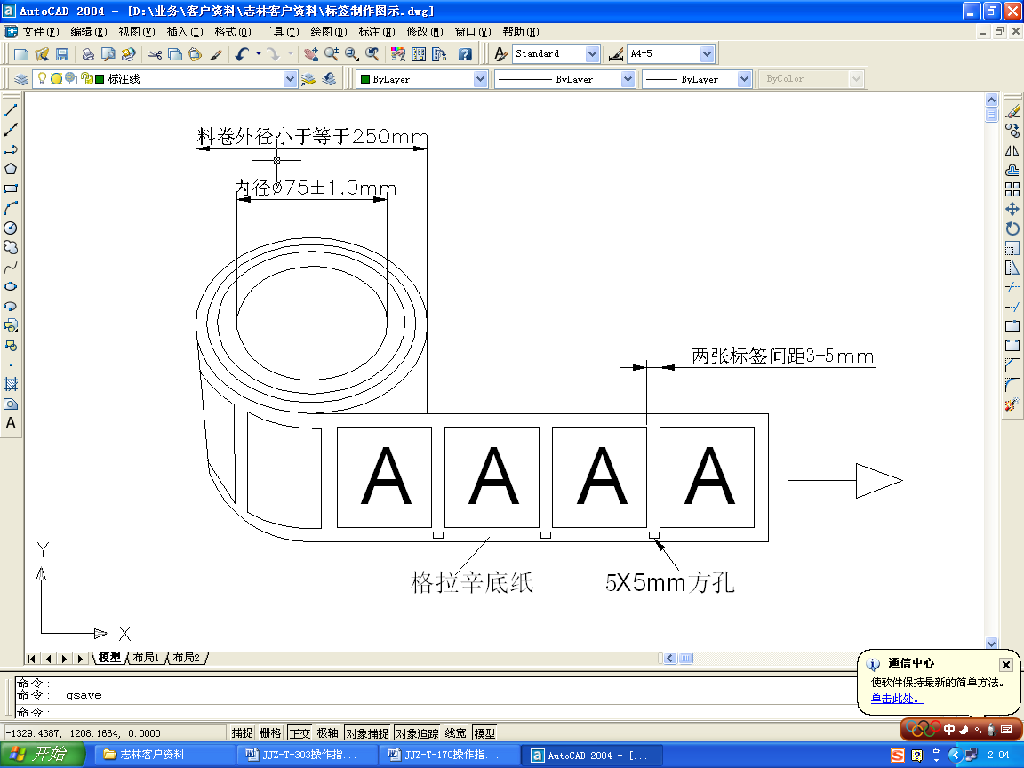The image size is (1024, 768).
Task: Expand the 标注线 layer dropdown
Action: tap(290, 79)
